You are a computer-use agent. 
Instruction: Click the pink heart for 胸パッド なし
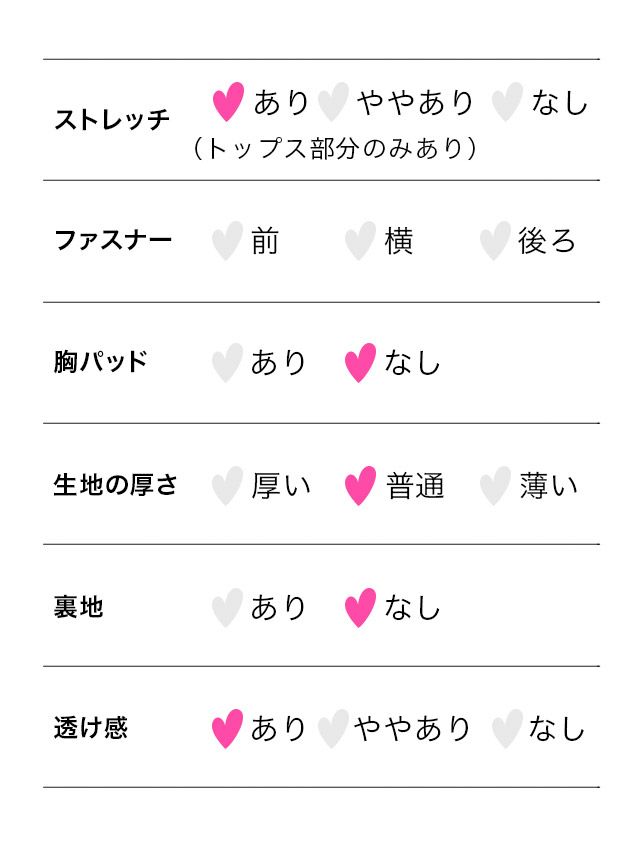click(x=360, y=362)
